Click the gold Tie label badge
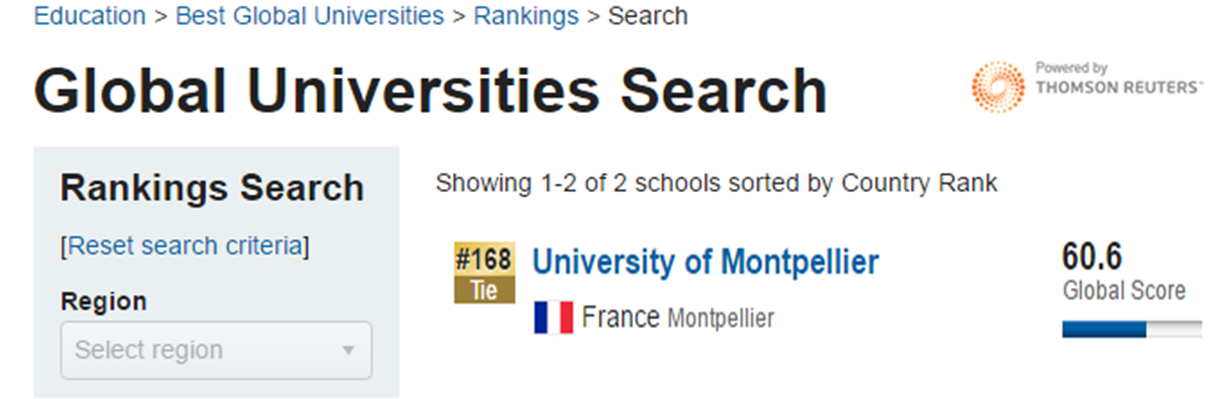 point(484,290)
